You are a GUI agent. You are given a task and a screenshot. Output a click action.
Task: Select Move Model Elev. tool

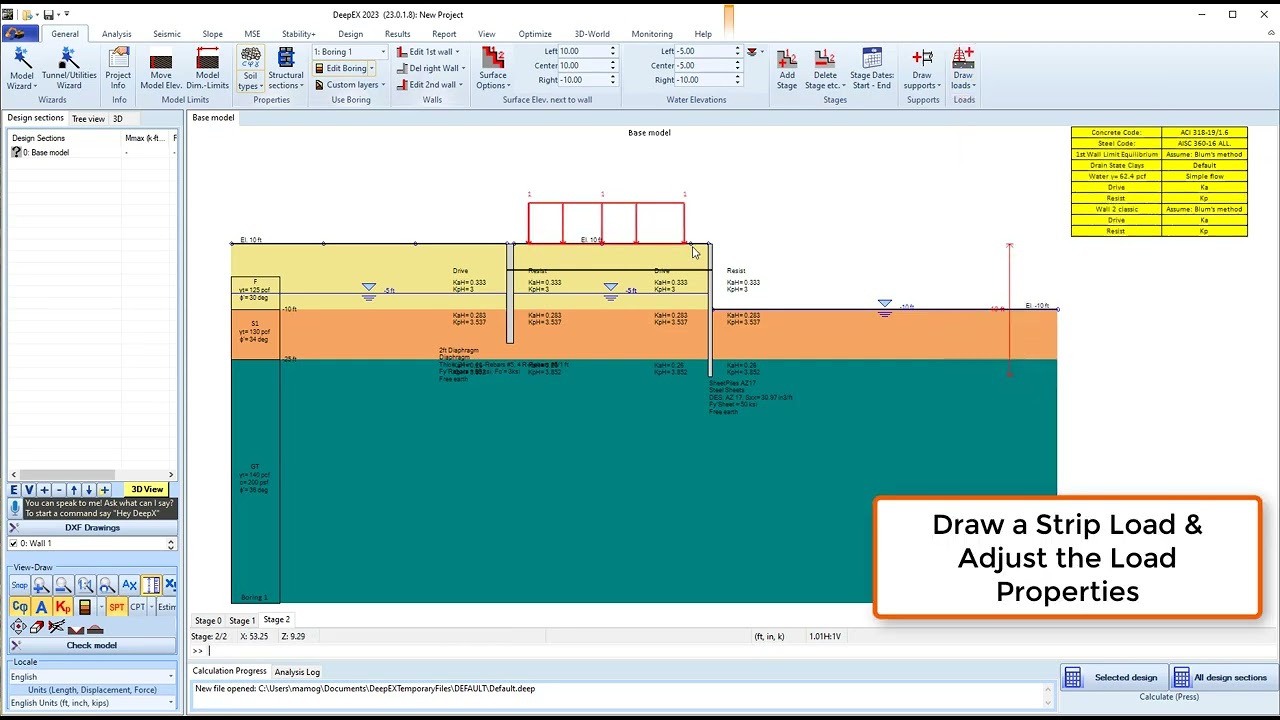161,68
